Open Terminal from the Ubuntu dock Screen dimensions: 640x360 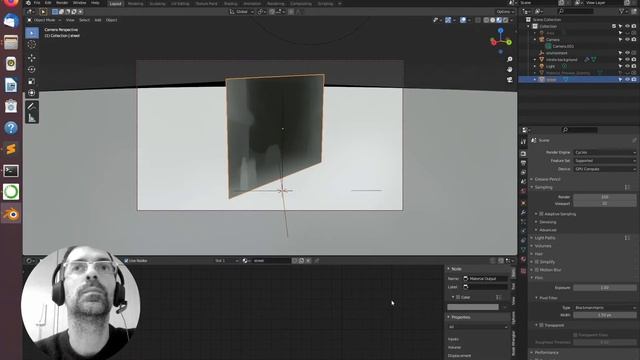(x=11, y=171)
